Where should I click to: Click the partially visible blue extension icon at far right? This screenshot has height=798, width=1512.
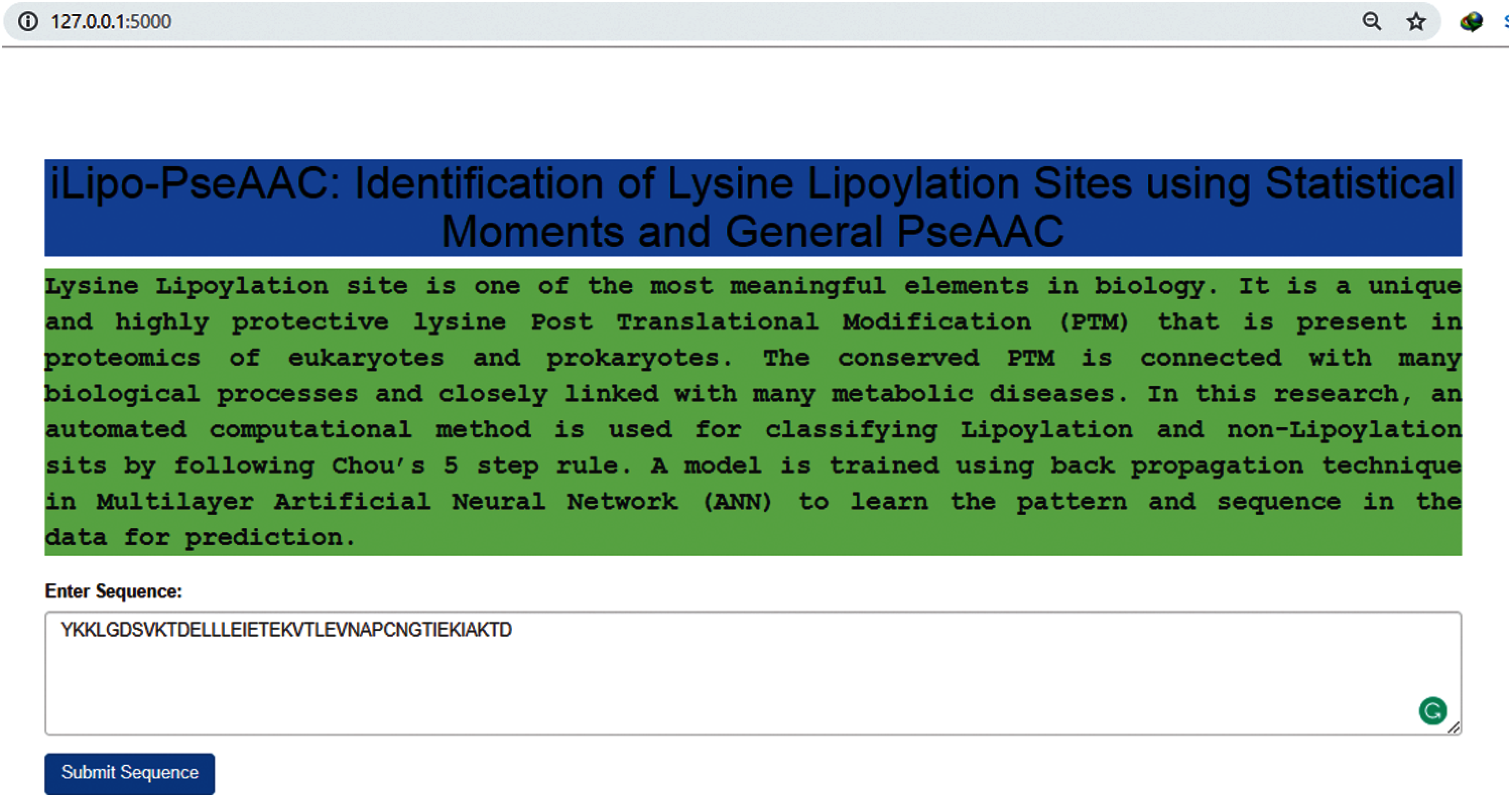click(1506, 22)
